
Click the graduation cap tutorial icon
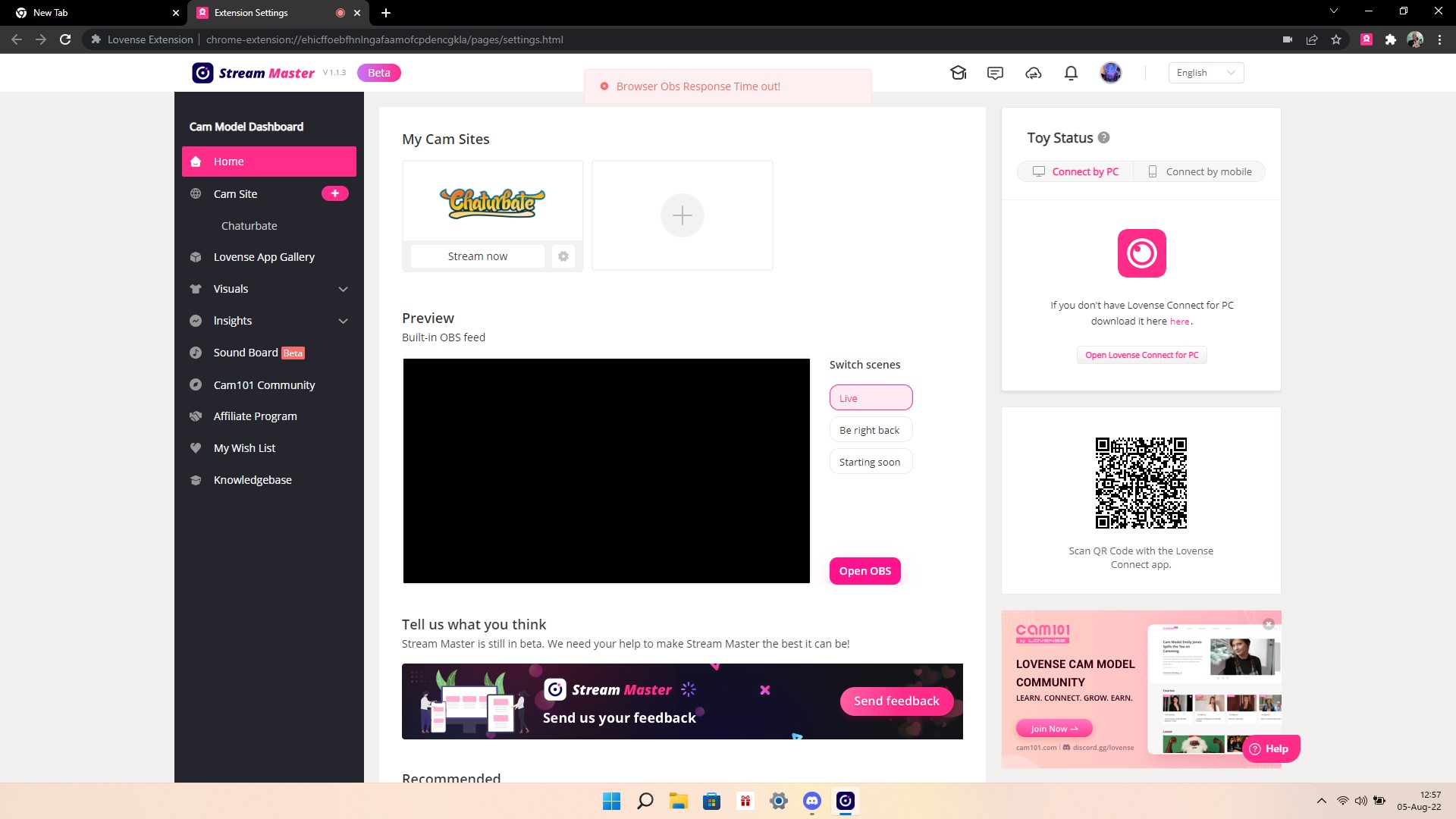point(958,73)
